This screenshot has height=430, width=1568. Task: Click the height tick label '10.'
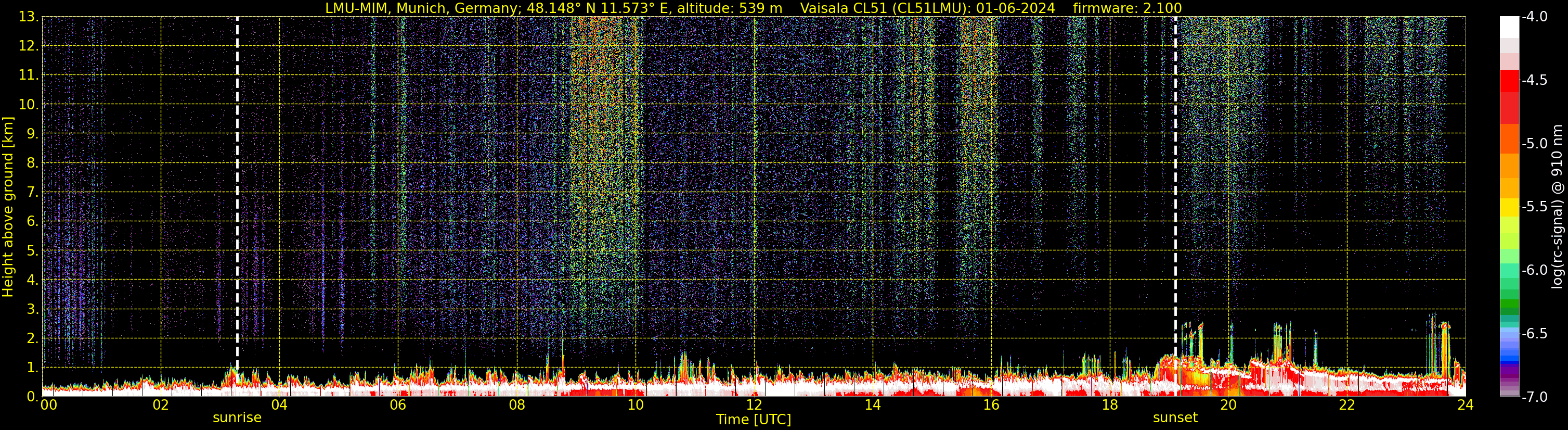click(29, 104)
